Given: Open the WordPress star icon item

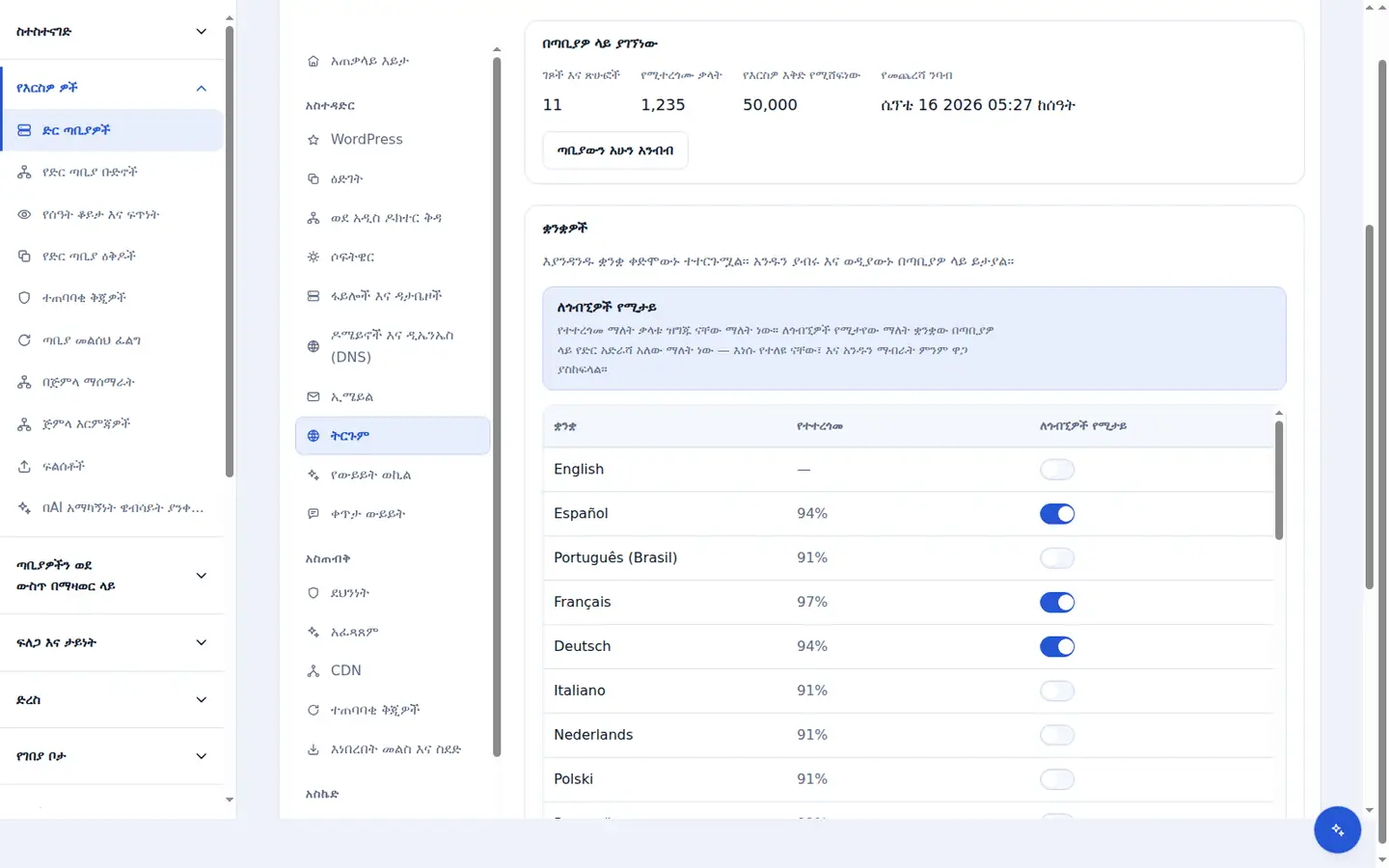Looking at the screenshot, I should (313, 140).
